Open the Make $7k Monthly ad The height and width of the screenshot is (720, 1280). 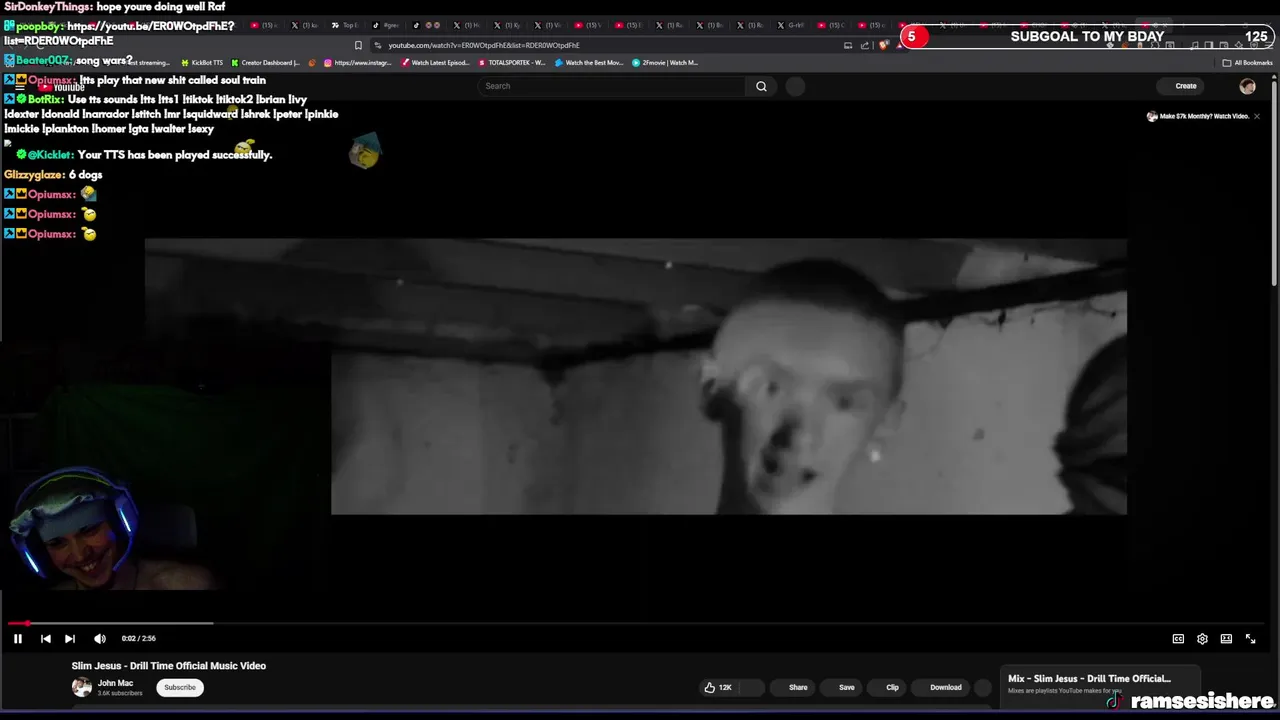1198,116
